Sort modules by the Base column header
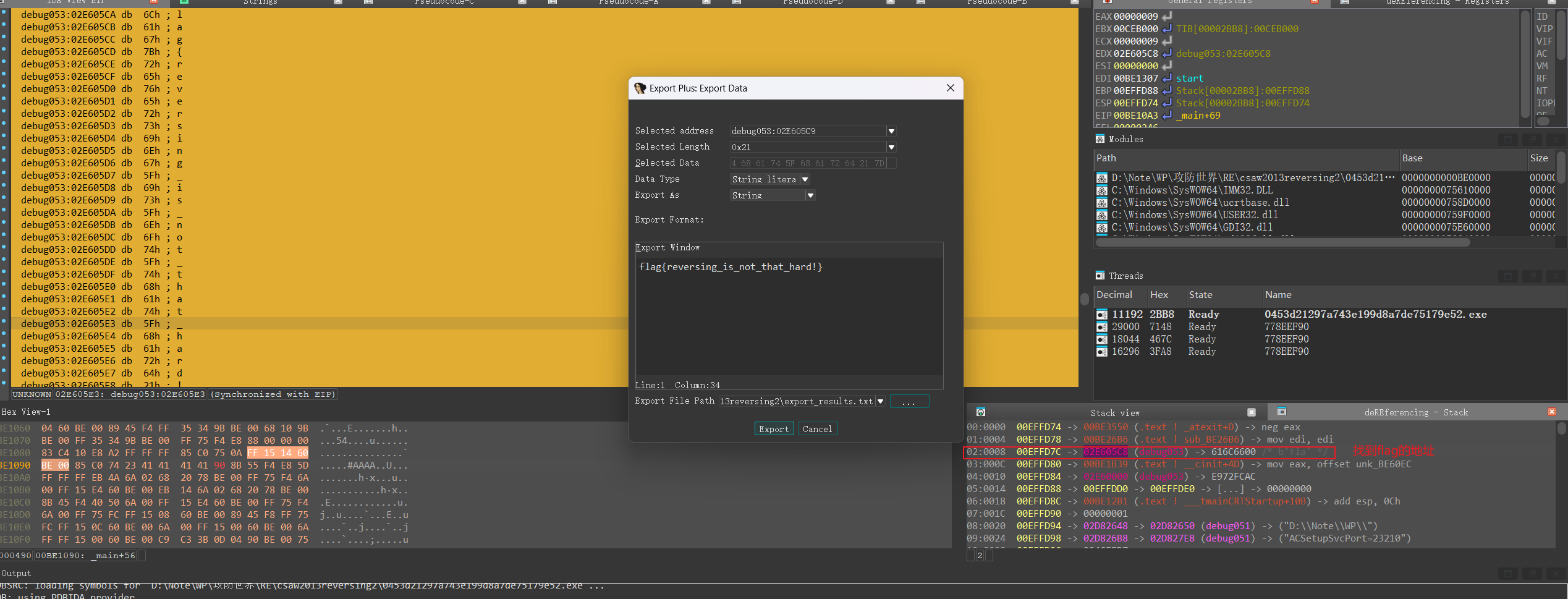 point(1463,158)
